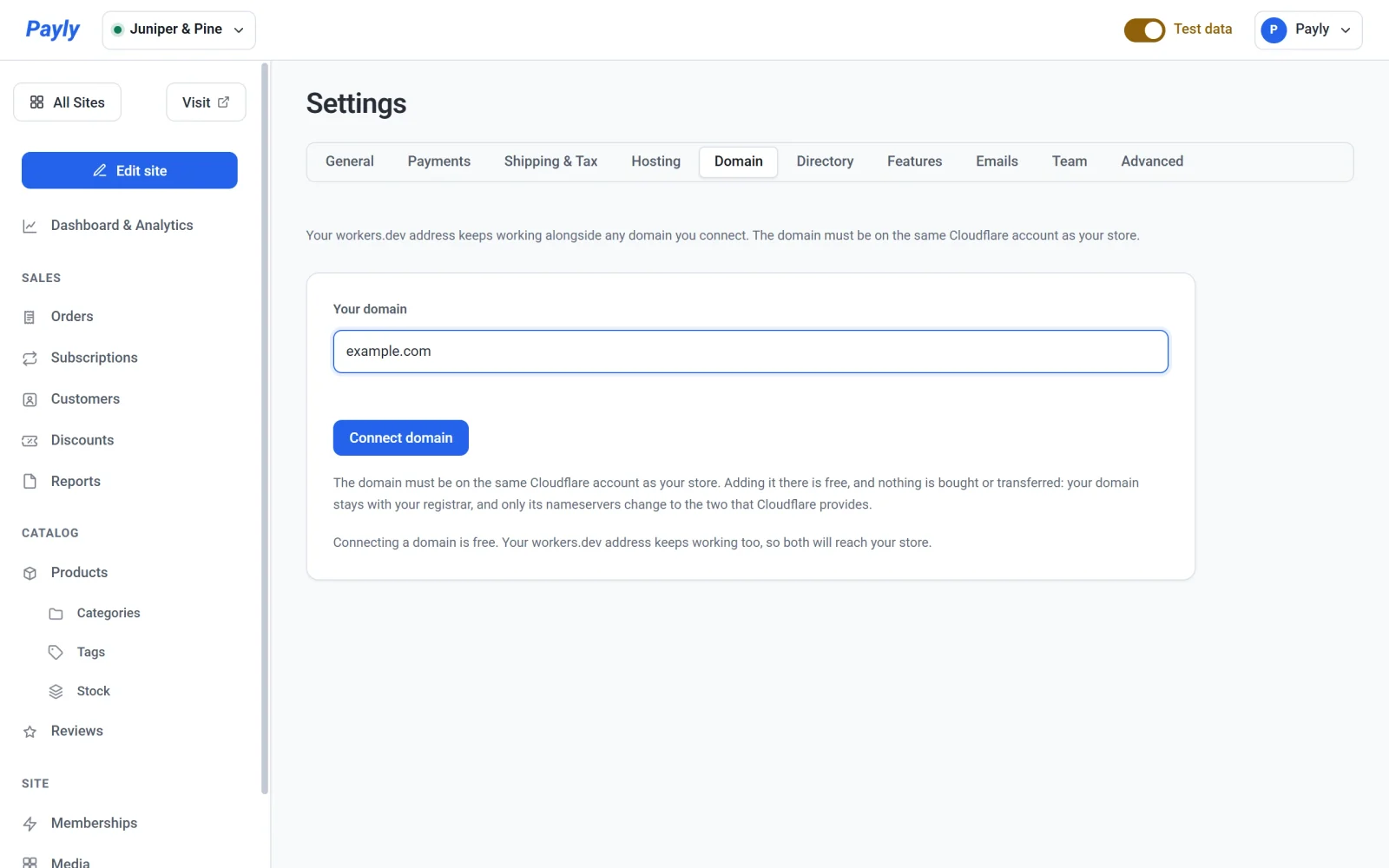Image resolution: width=1389 pixels, height=868 pixels.
Task: Open the Directory tab
Action: 825,161
